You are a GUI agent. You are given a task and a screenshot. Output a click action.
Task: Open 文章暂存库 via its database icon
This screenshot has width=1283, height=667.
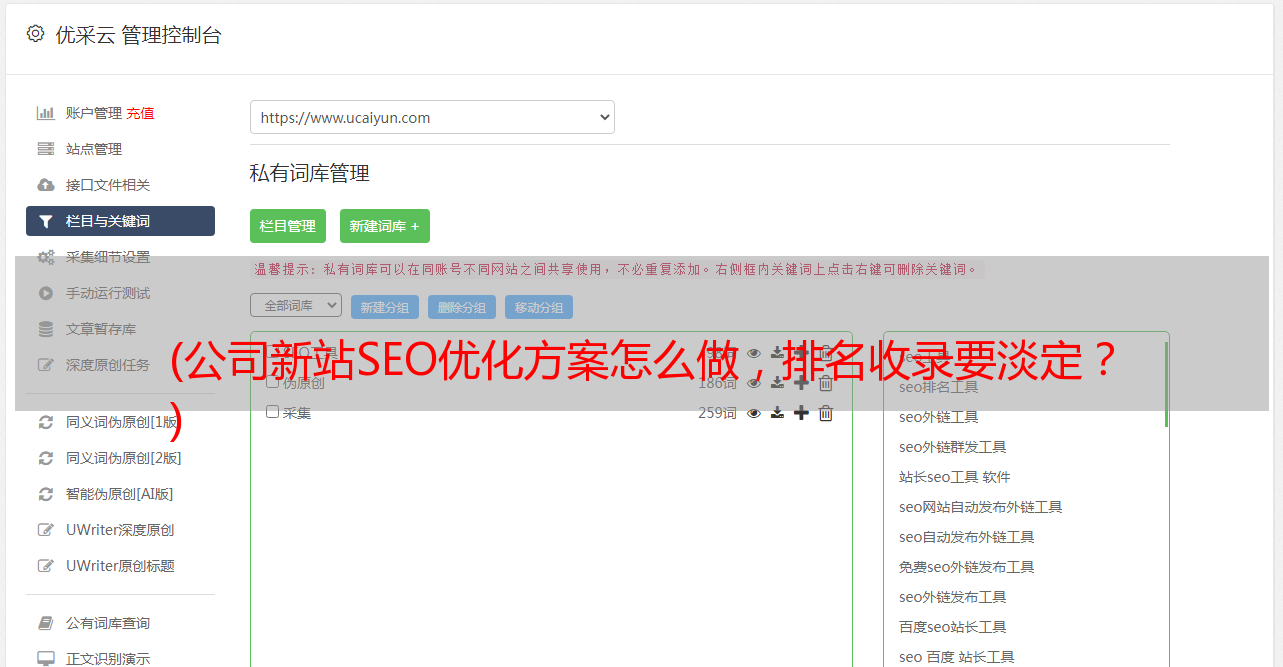click(46, 329)
